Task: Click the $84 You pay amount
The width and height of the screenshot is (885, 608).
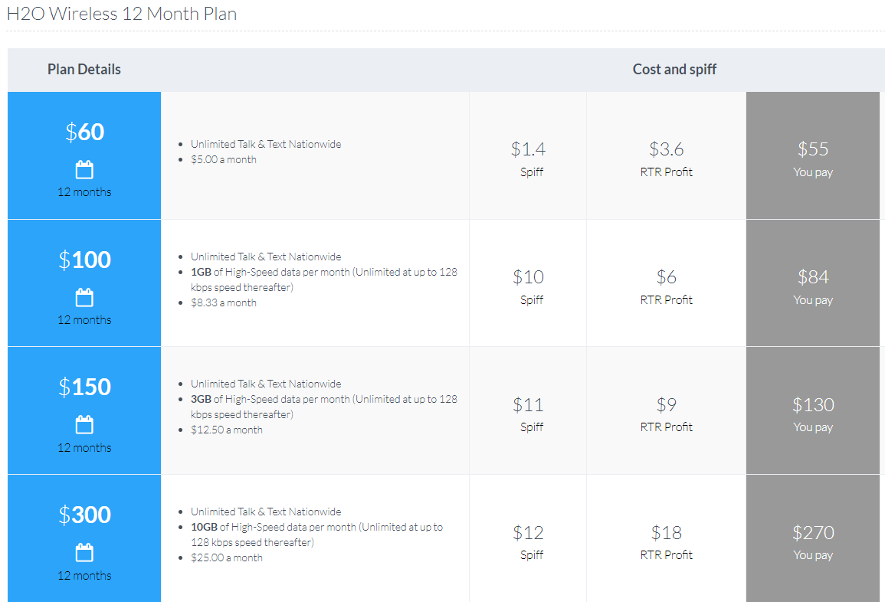Action: pyautogui.click(x=813, y=277)
